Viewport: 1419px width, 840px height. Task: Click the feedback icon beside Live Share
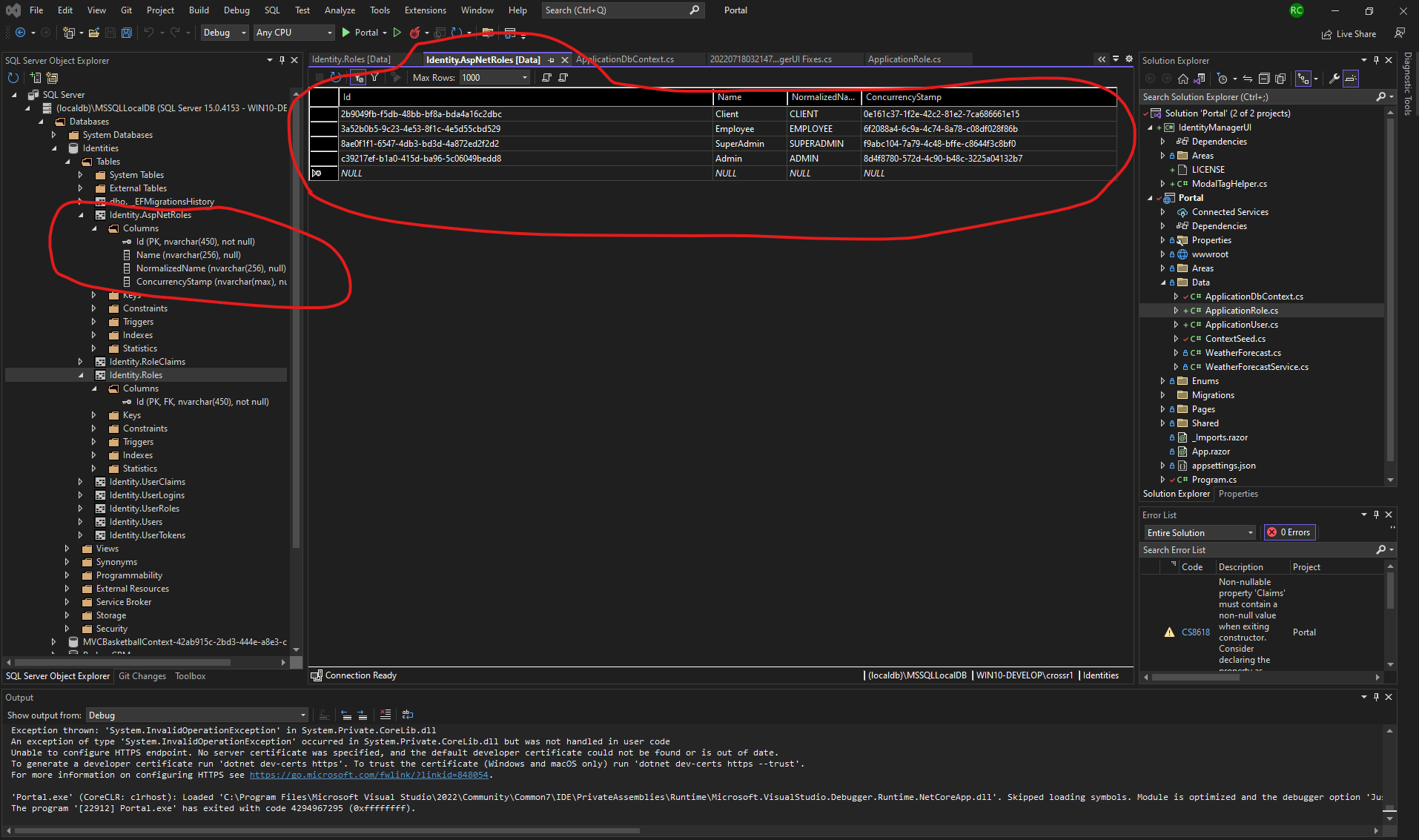pos(1400,33)
